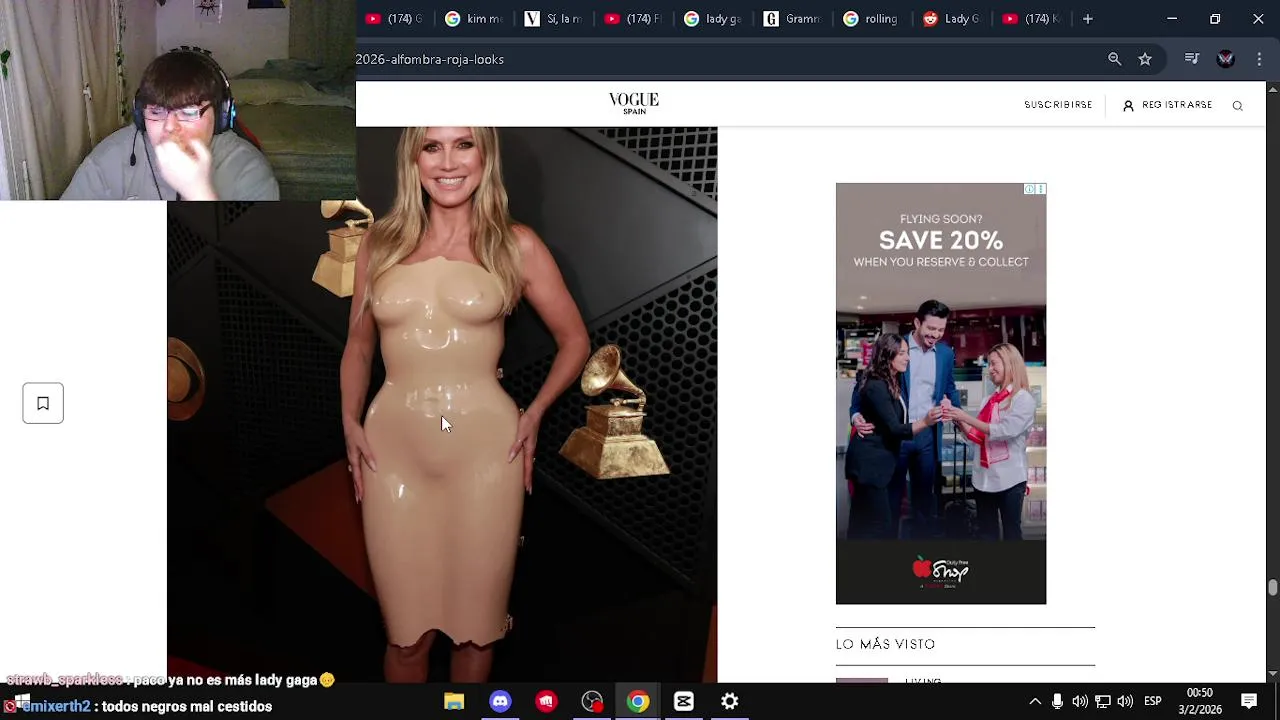Click the bookmark save-article icon
The image size is (1280, 720).
(x=43, y=403)
